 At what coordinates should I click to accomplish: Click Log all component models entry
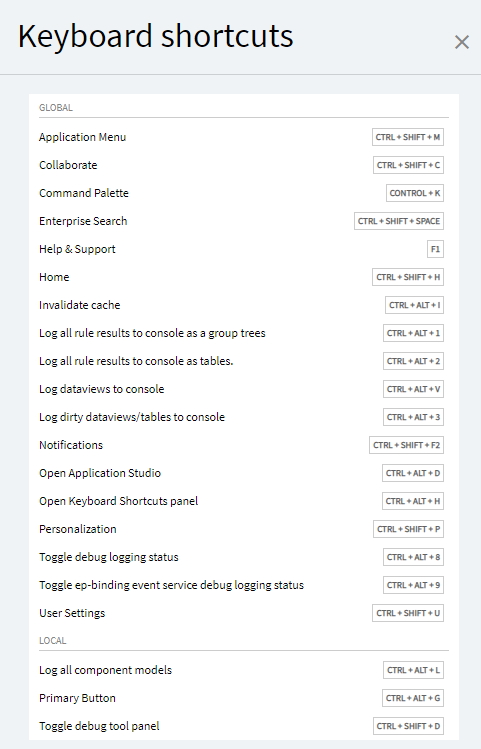[x=244, y=670]
